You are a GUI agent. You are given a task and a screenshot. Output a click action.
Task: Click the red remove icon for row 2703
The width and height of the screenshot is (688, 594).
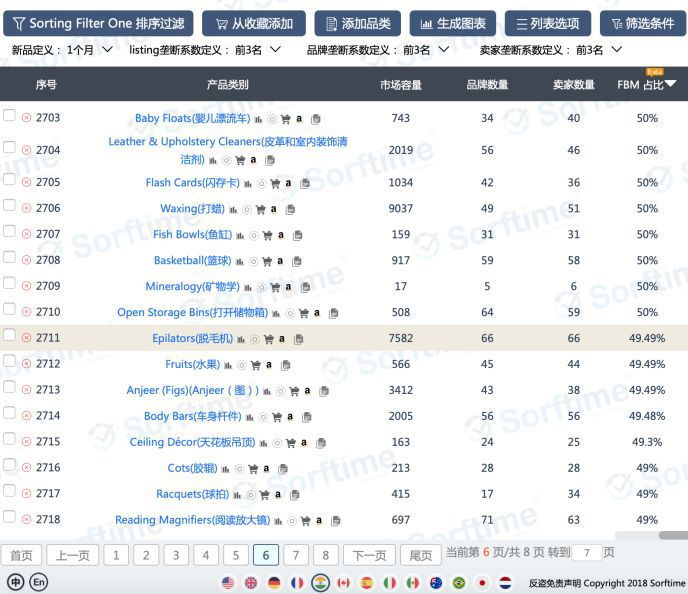(27, 118)
